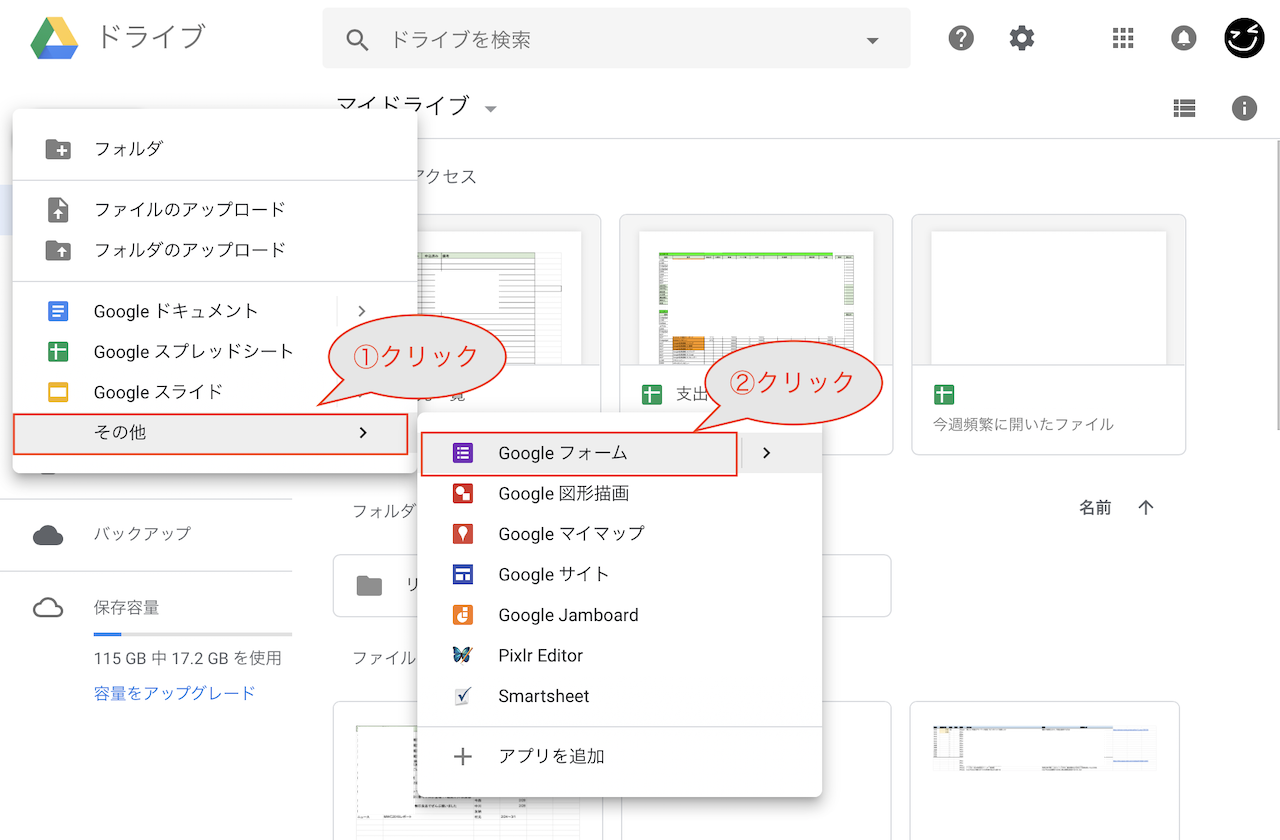1280x840 pixels.
Task: Choose ファイルのアップロード from menu
Action: 189,209
